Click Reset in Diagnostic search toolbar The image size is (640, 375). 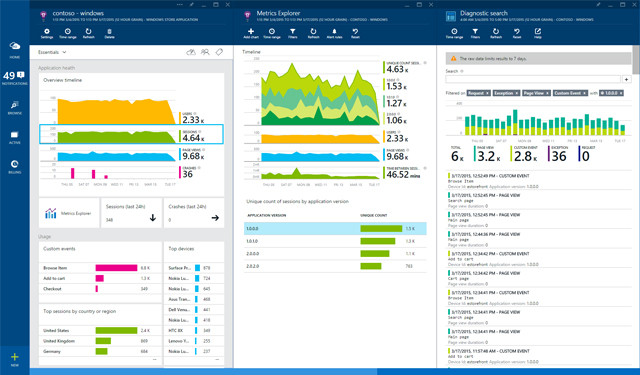pos(517,33)
